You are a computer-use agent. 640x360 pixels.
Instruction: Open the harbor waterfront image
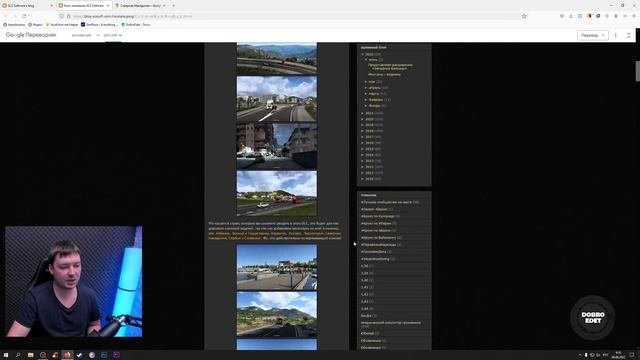[277, 267]
